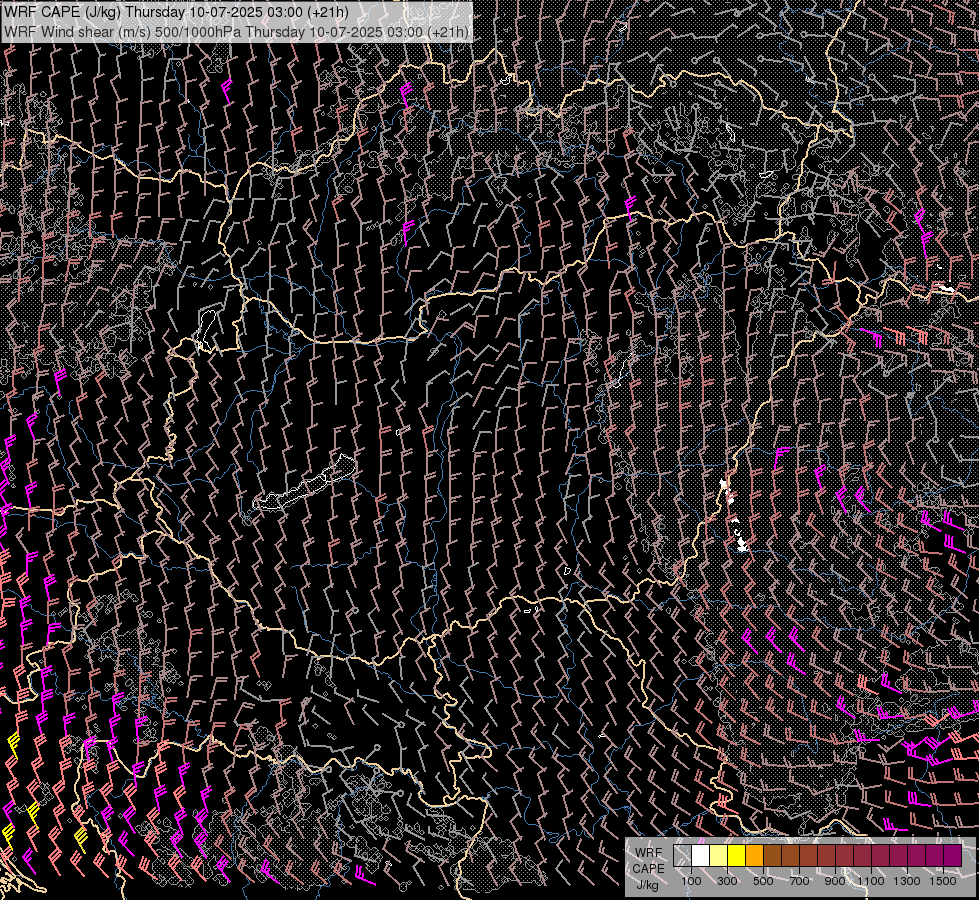Click the 100 legend value
Viewport: 979px width, 900px height.
point(691,881)
